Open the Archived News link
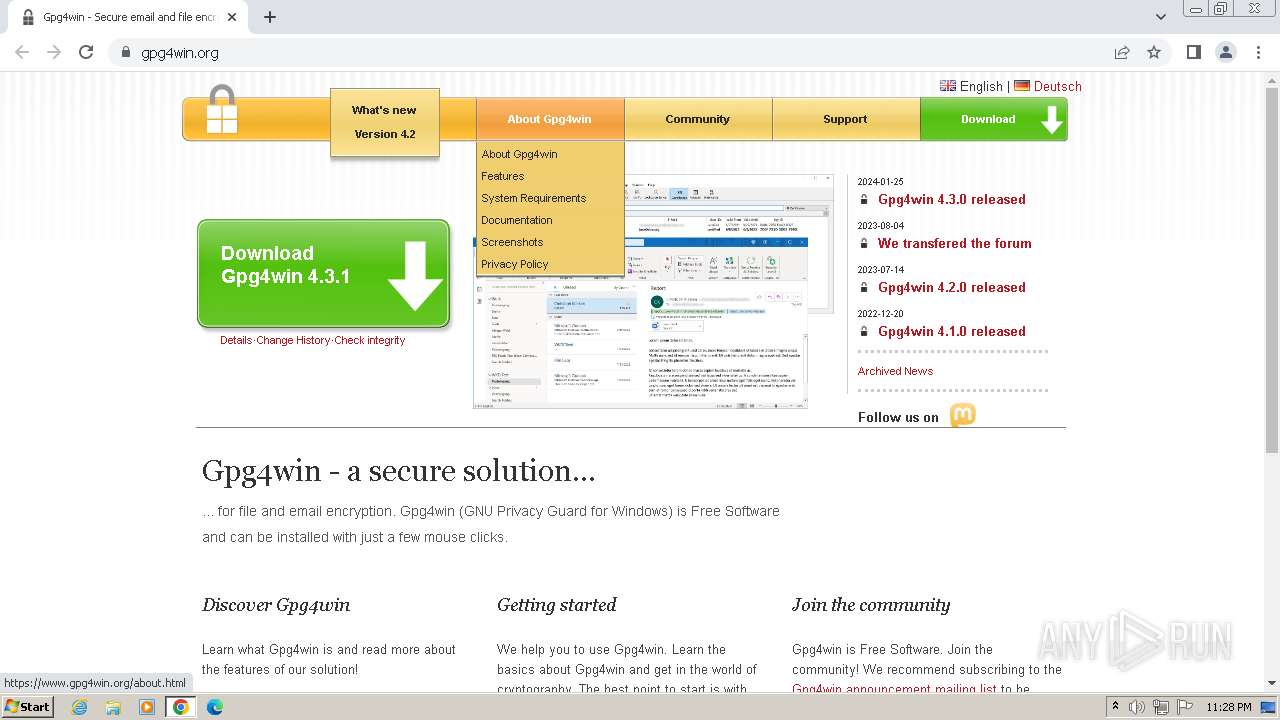Image resolution: width=1280 pixels, height=720 pixels. (895, 371)
